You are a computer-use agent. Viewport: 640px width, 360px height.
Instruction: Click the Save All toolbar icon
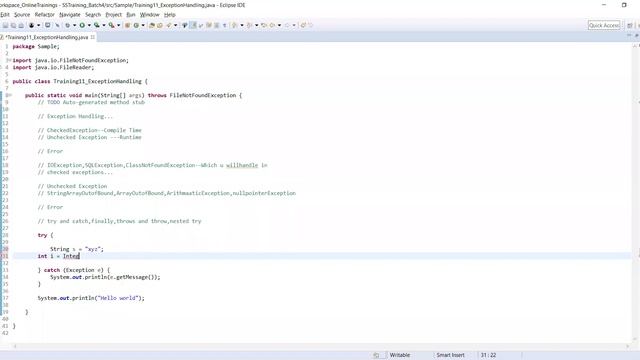point(13,25)
